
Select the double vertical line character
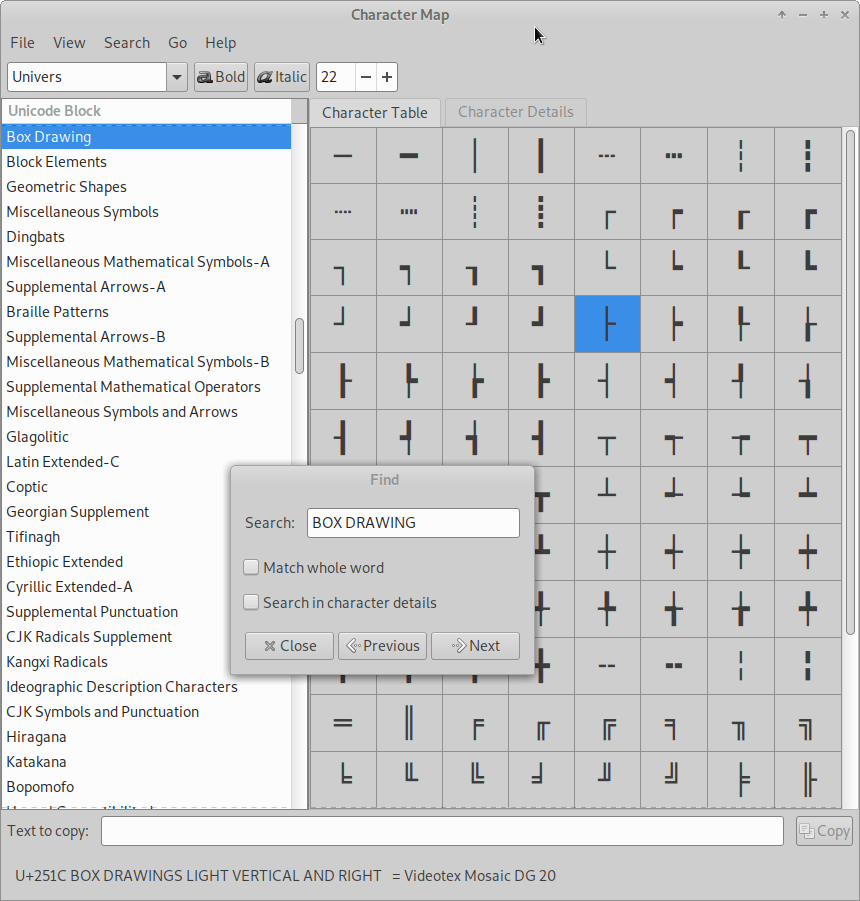click(x=410, y=723)
